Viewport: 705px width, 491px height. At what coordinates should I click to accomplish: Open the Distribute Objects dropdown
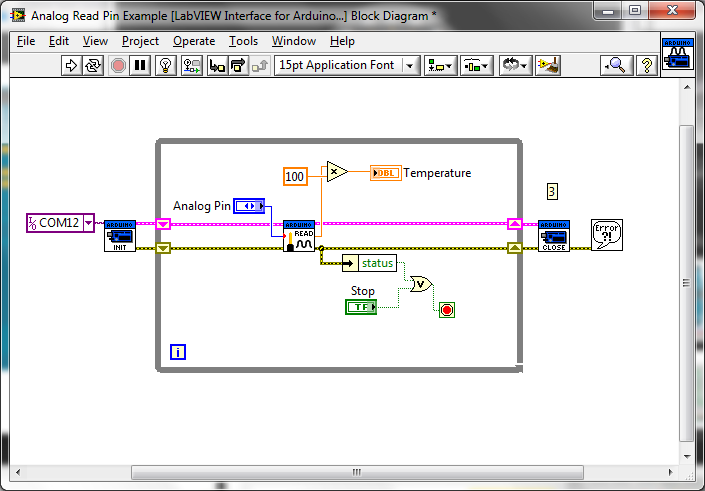(x=477, y=66)
